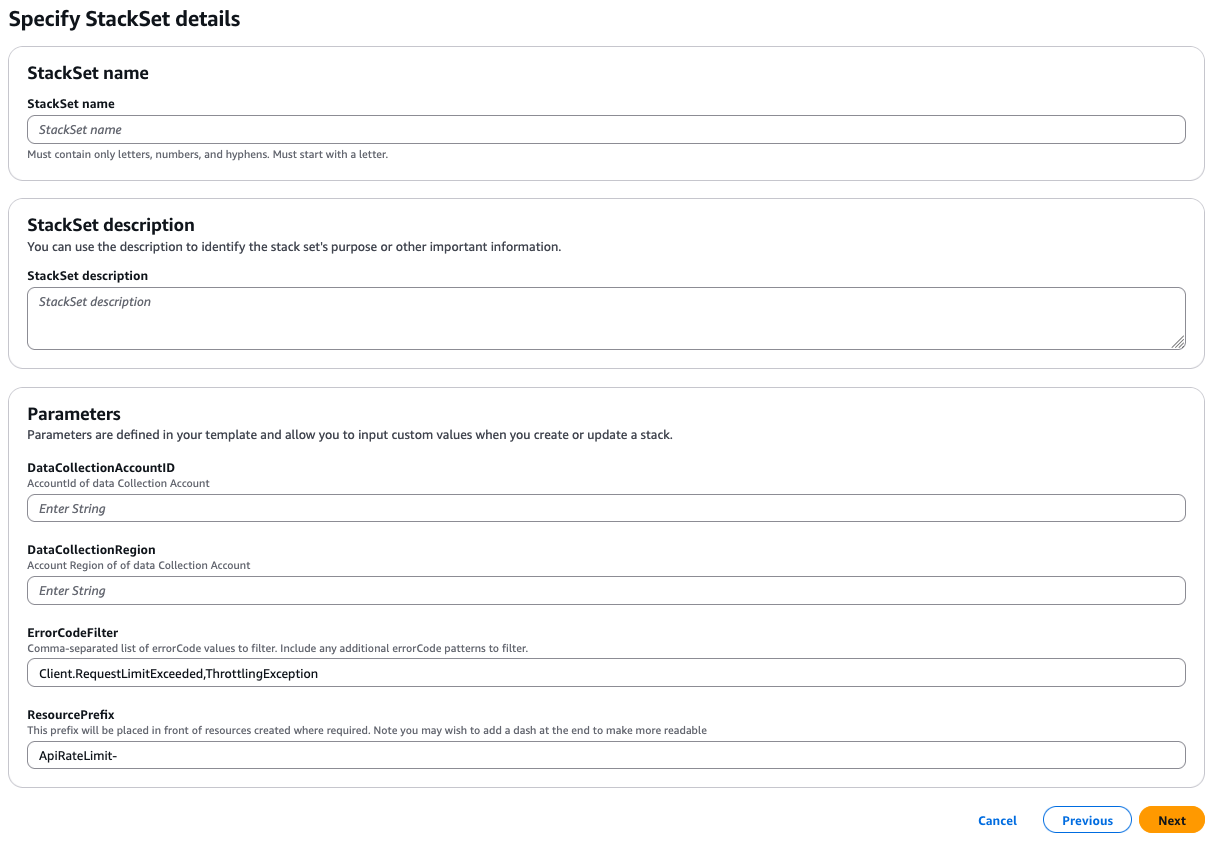Click the DataCollectionAccountID field label
The height and width of the screenshot is (846, 1221).
pyautogui.click(x=101, y=467)
